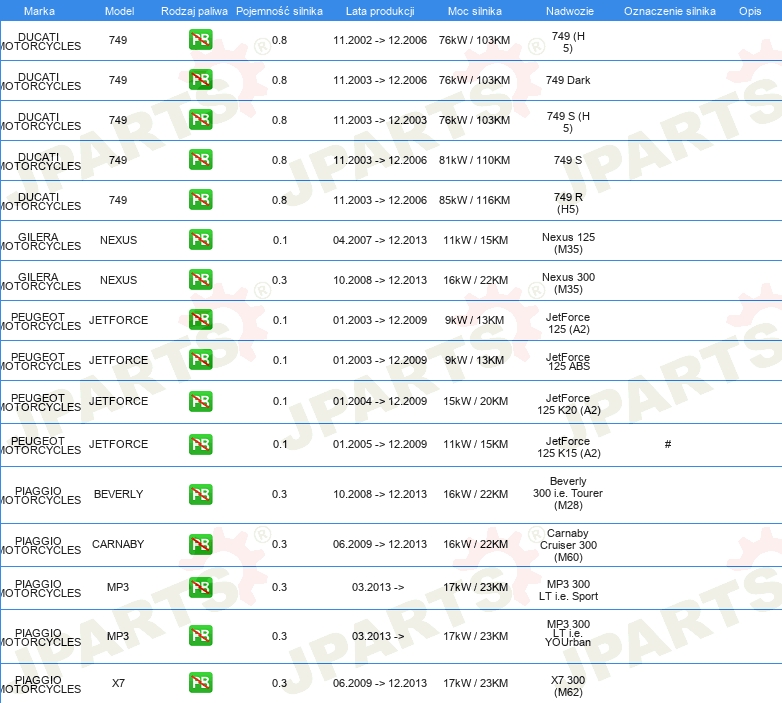Click the fuel icon in the Piaggio Carnaby row
782x703 pixels.
(200, 544)
